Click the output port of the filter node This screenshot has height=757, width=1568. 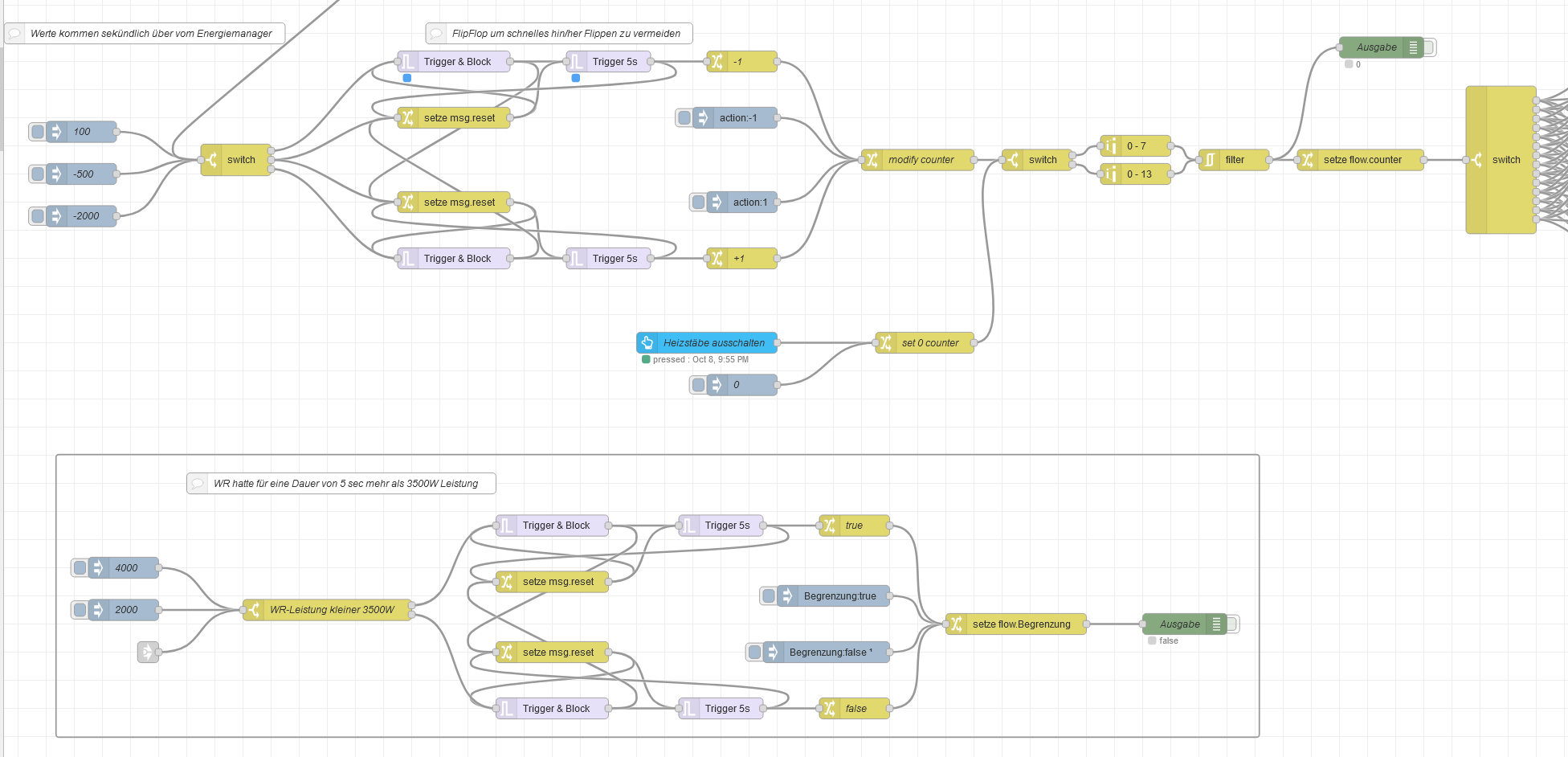pyautogui.click(x=1269, y=160)
